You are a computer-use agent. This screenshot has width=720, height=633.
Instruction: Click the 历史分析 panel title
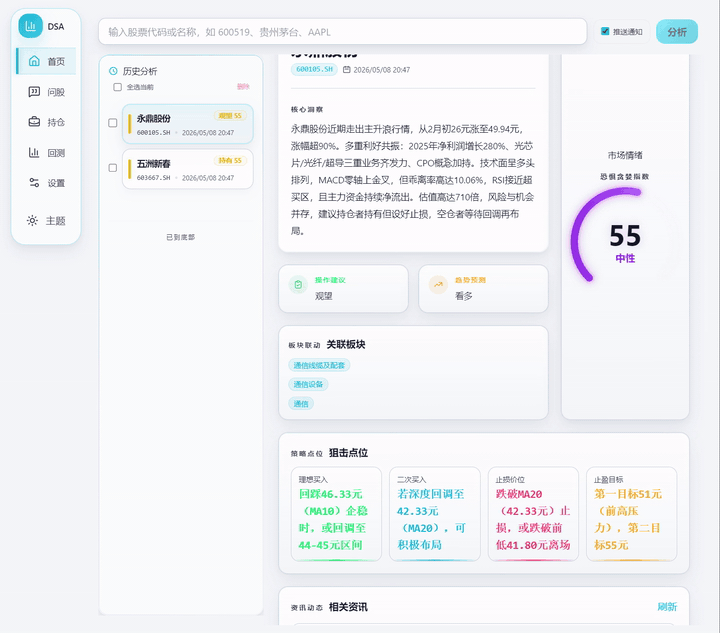click(x=140, y=71)
